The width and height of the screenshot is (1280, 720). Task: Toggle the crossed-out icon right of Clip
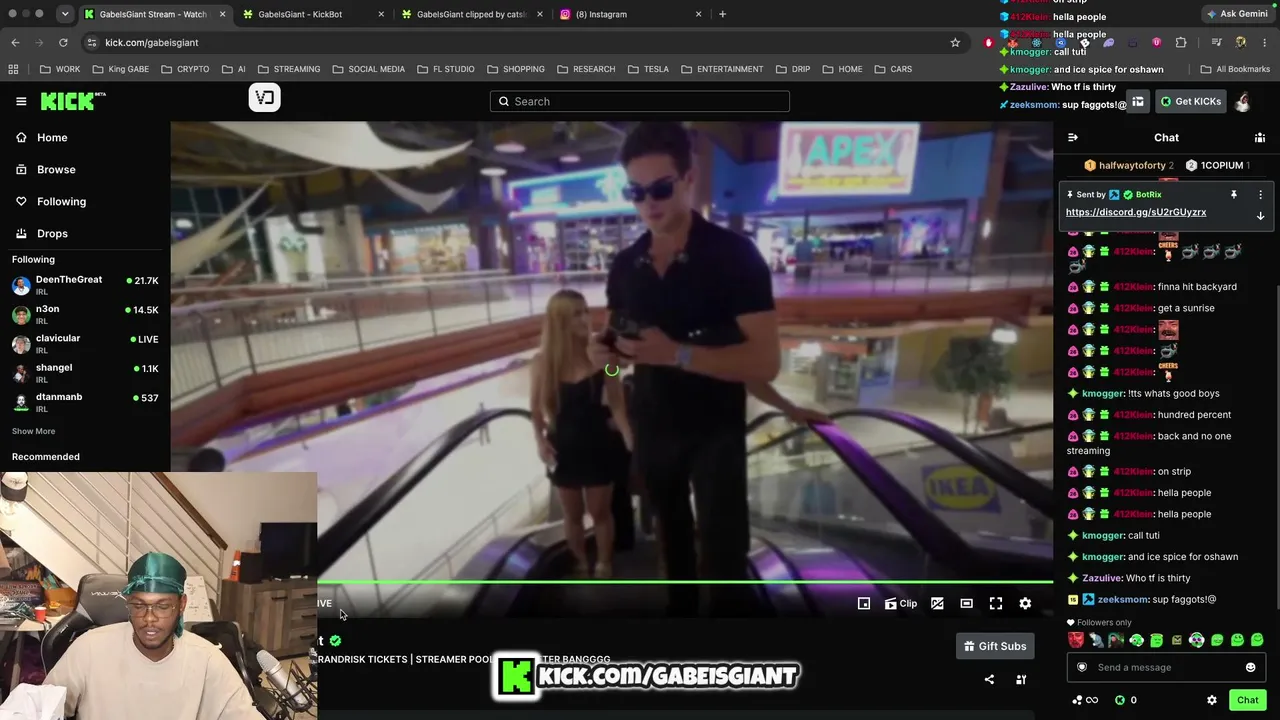click(937, 603)
